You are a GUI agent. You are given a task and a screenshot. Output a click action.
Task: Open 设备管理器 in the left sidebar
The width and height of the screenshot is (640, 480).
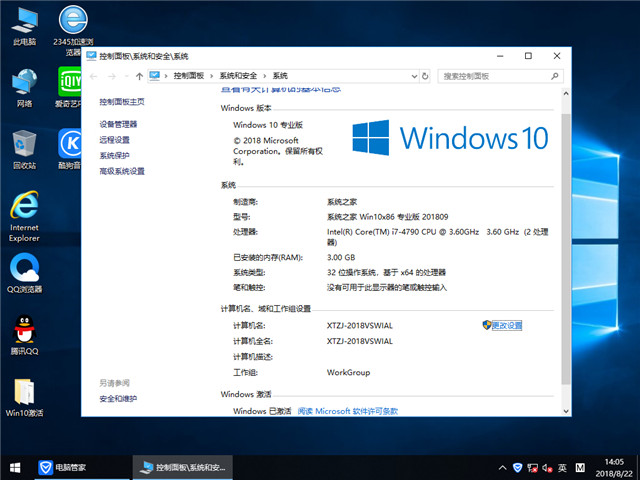pyautogui.click(x=118, y=124)
